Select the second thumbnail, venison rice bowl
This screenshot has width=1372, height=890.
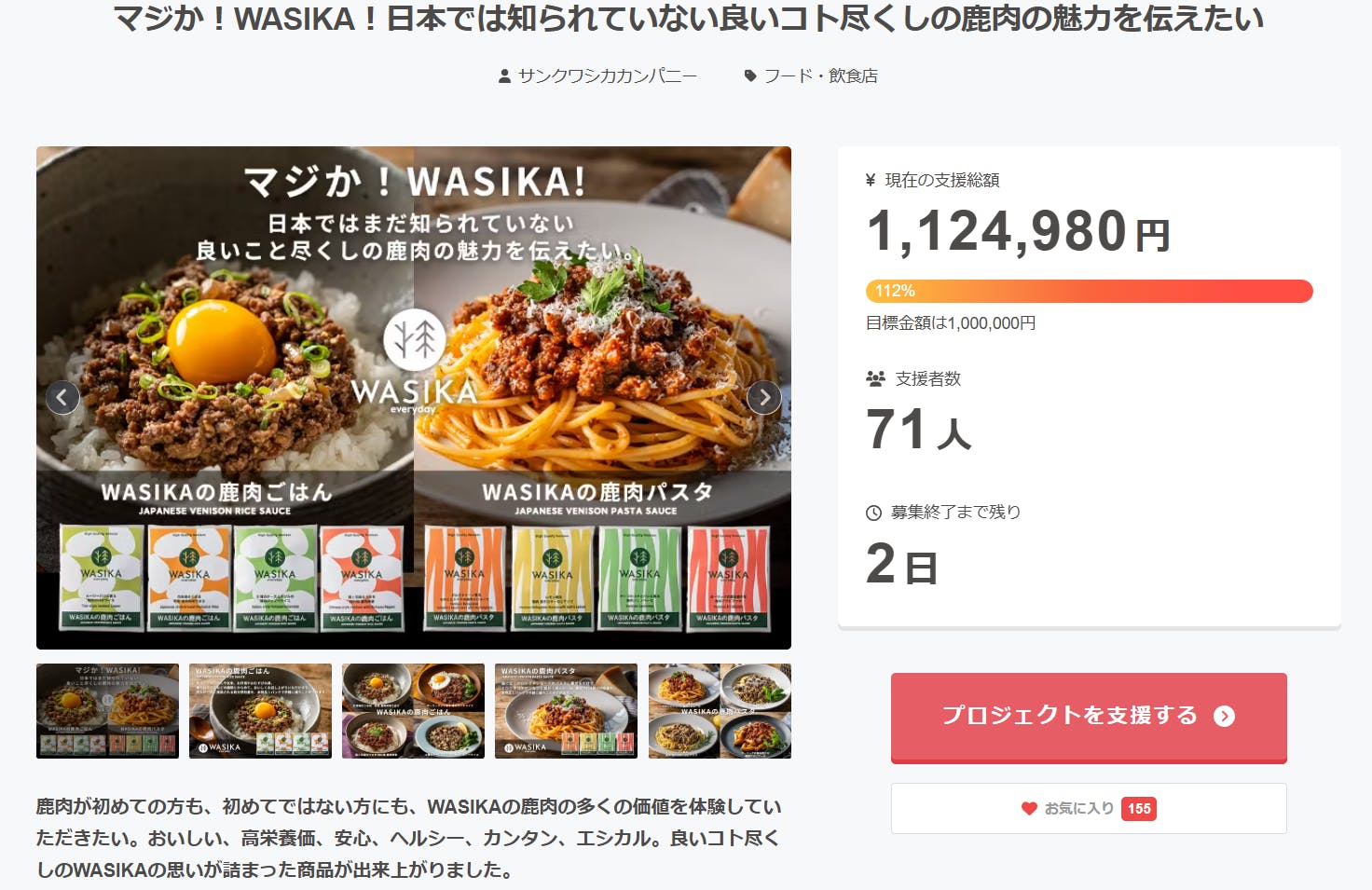pos(260,711)
